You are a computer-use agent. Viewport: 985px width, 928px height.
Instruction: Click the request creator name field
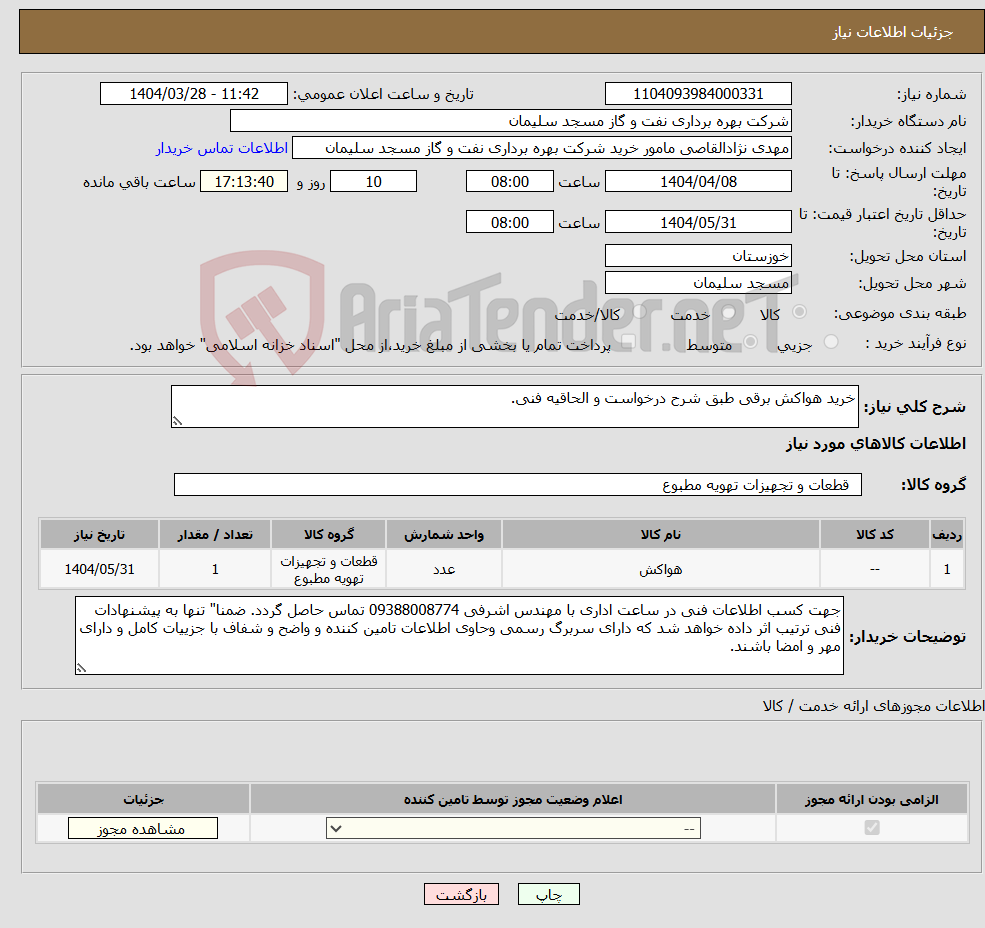pyautogui.click(x=541, y=148)
